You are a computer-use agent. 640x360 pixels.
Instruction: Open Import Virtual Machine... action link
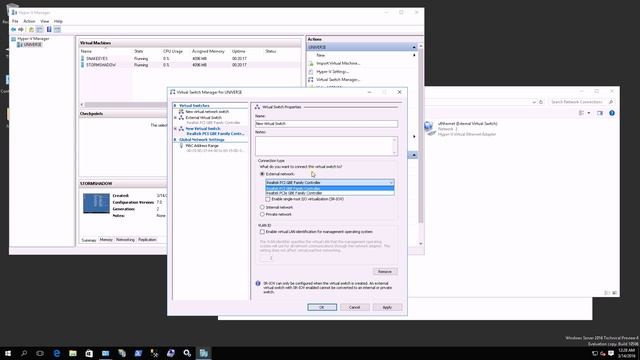tap(338, 63)
